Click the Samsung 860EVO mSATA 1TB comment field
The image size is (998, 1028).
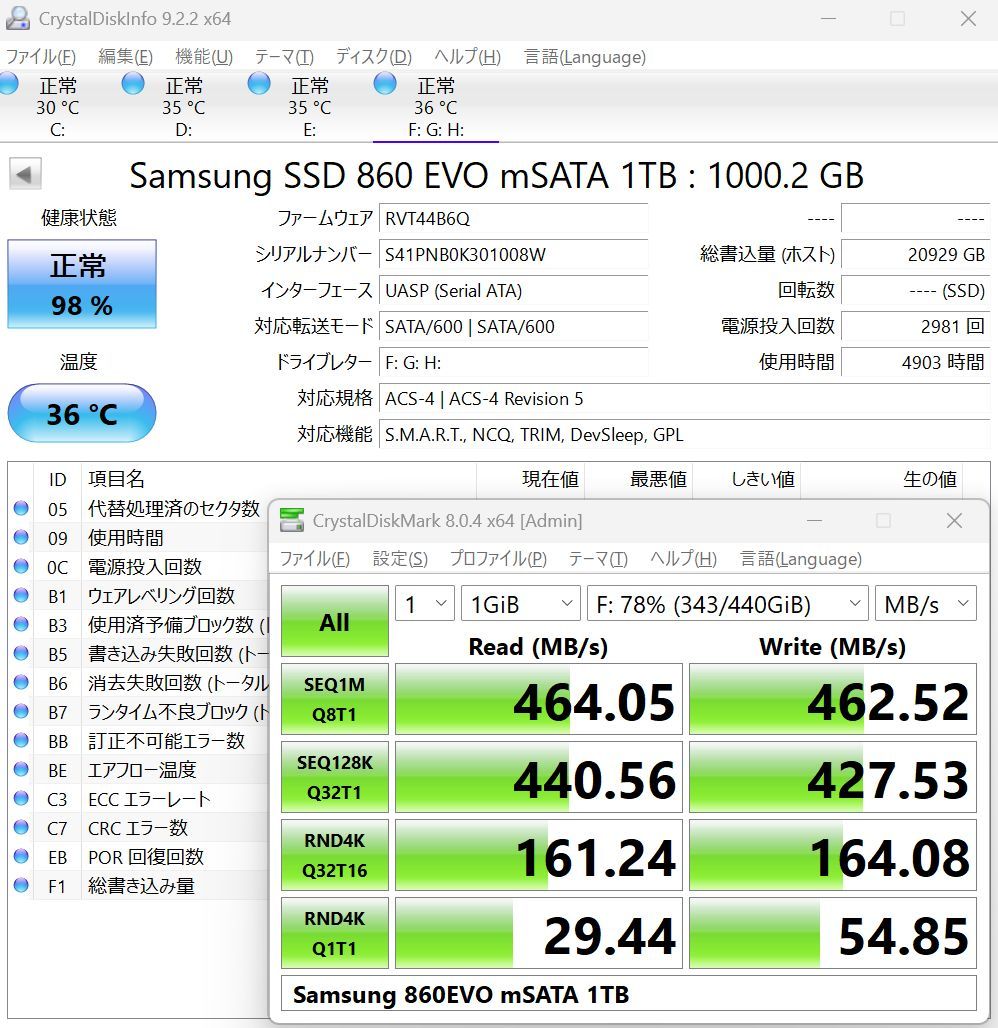[628, 994]
